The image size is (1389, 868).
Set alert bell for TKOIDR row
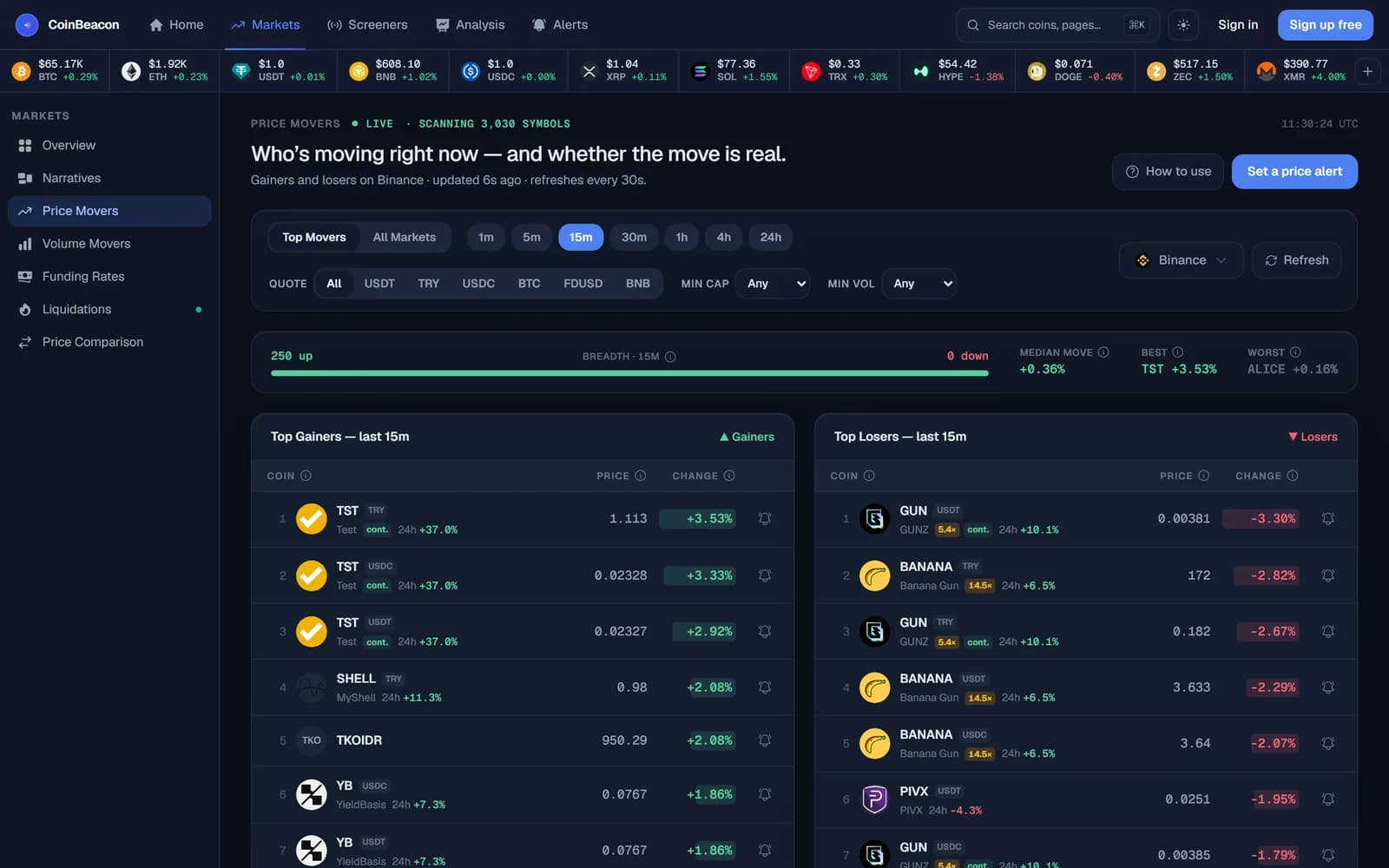click(x=765, y=740)
